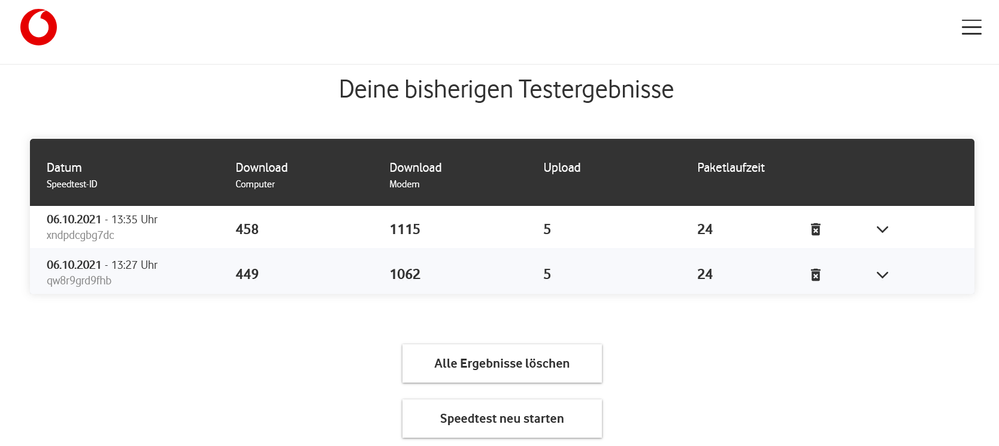Click the Alle Ergebnisse löschen button
The height and width of the screenshot is (446, 999).
pyautogui.click(x=502, y=363)
